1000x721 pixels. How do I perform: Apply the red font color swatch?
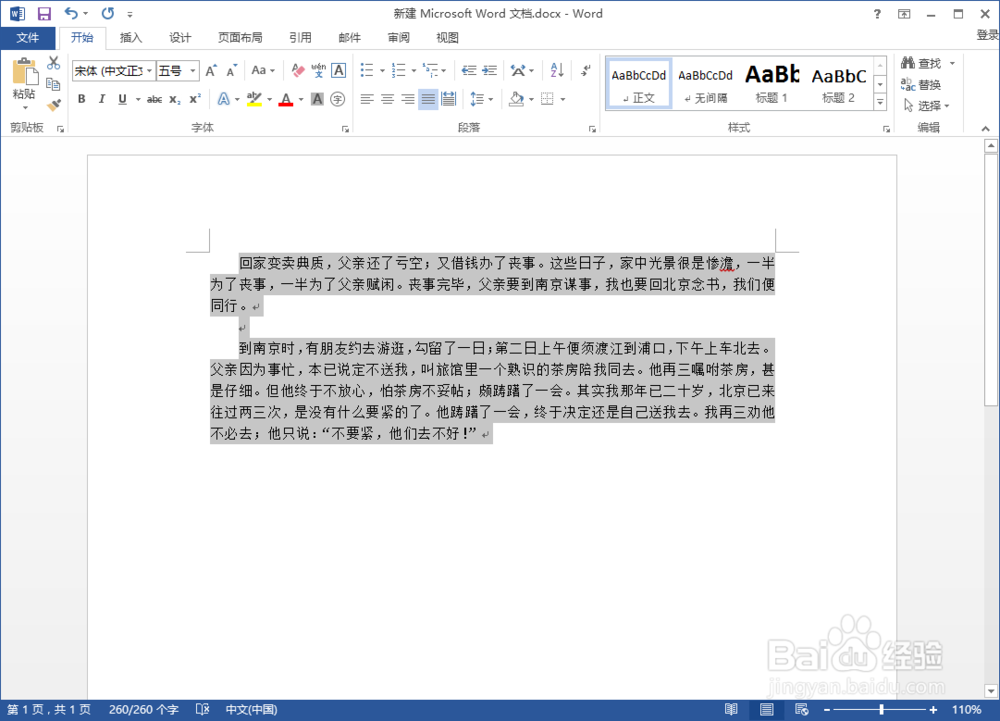tap(286, 100)
